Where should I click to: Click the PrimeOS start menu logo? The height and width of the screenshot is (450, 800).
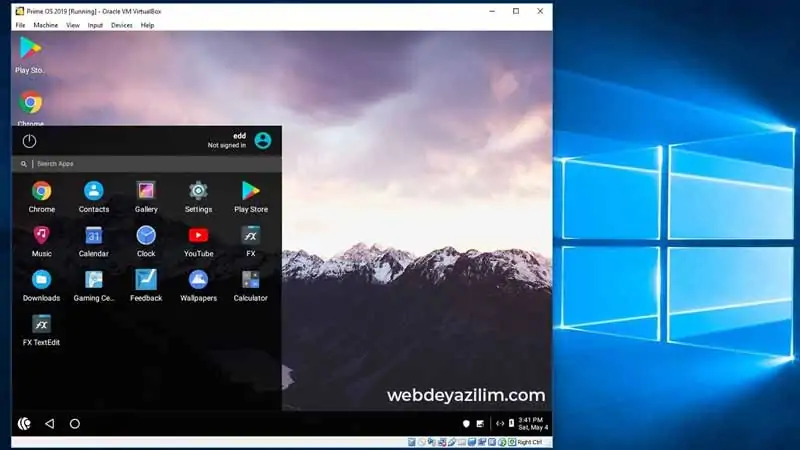[x=24, y=423]
